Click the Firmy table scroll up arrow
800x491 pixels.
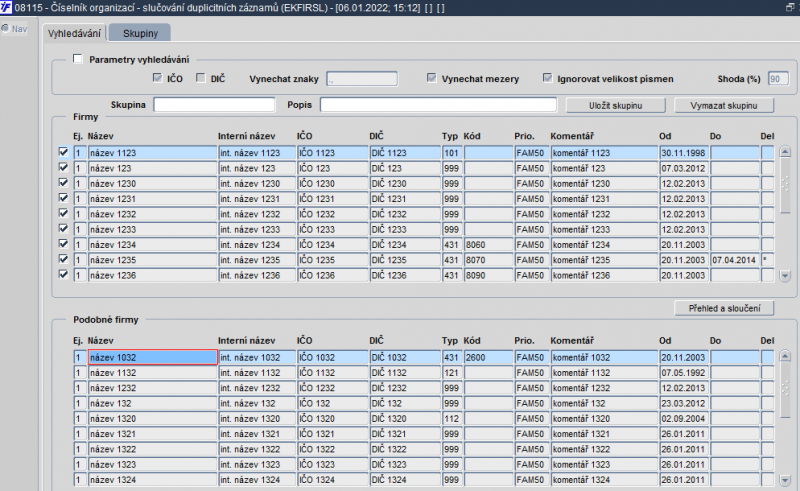point(785,152)
